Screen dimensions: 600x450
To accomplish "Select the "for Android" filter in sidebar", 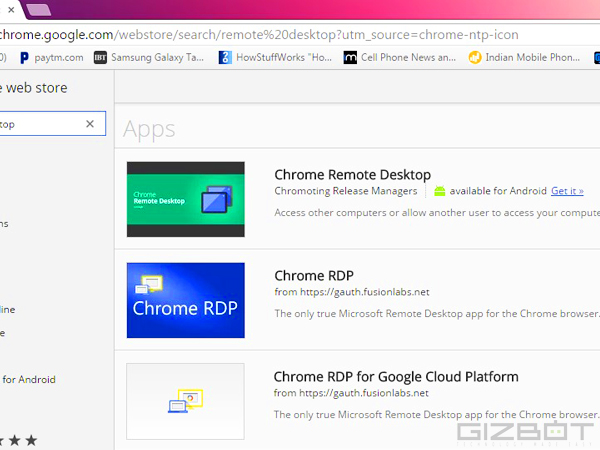I will point(28,380).
